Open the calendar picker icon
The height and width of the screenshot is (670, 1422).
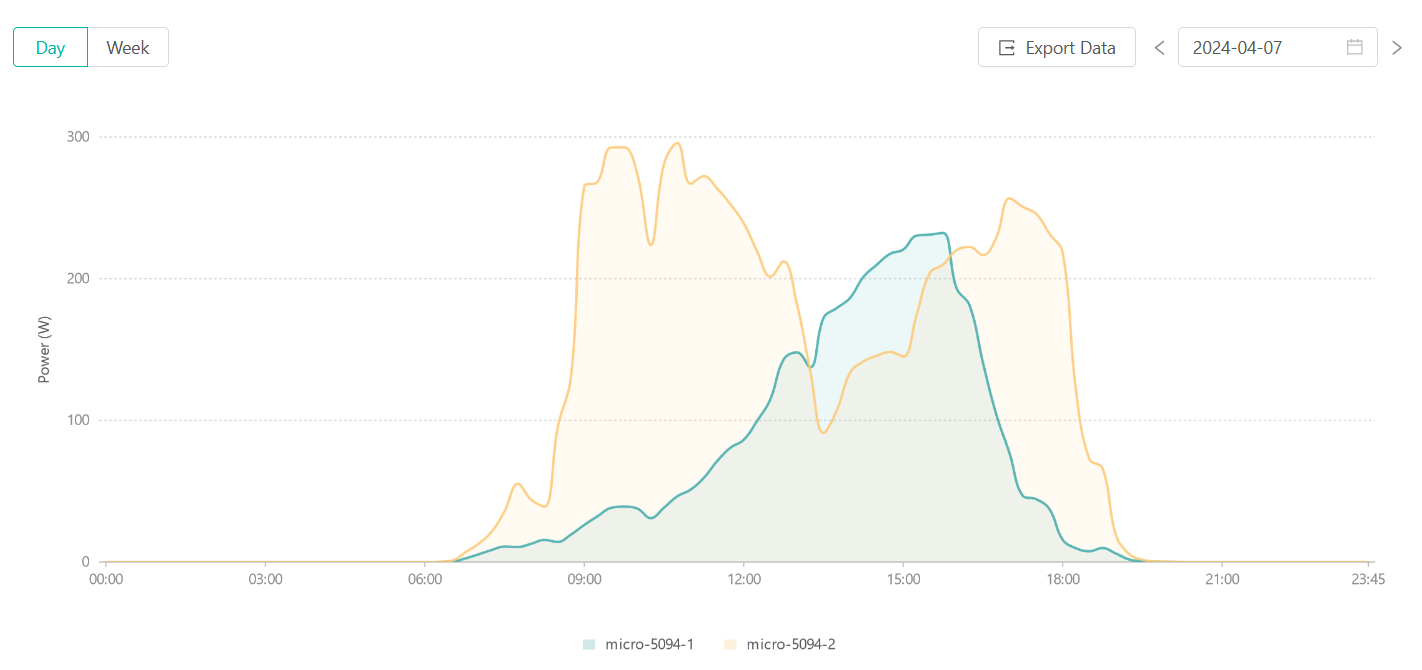pos(1355,47)
